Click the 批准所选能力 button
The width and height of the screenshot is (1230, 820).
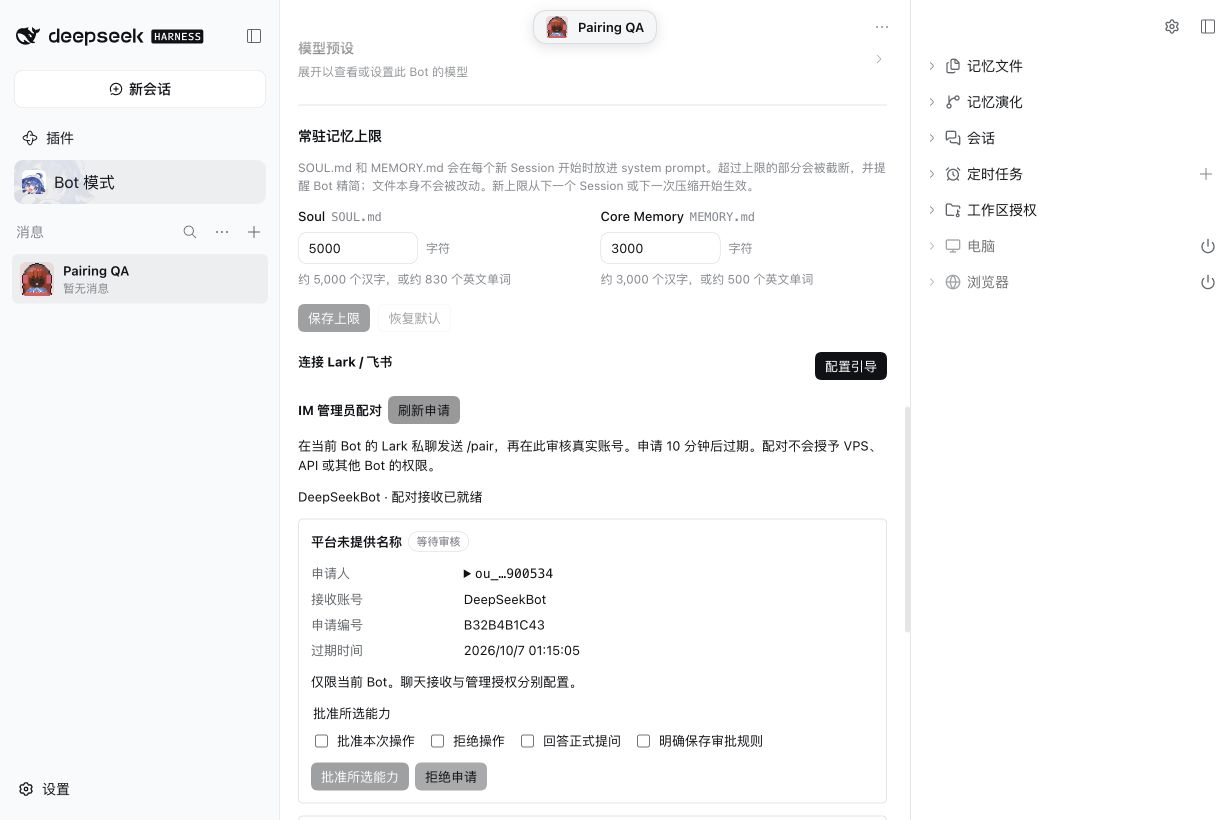(360, 776)
